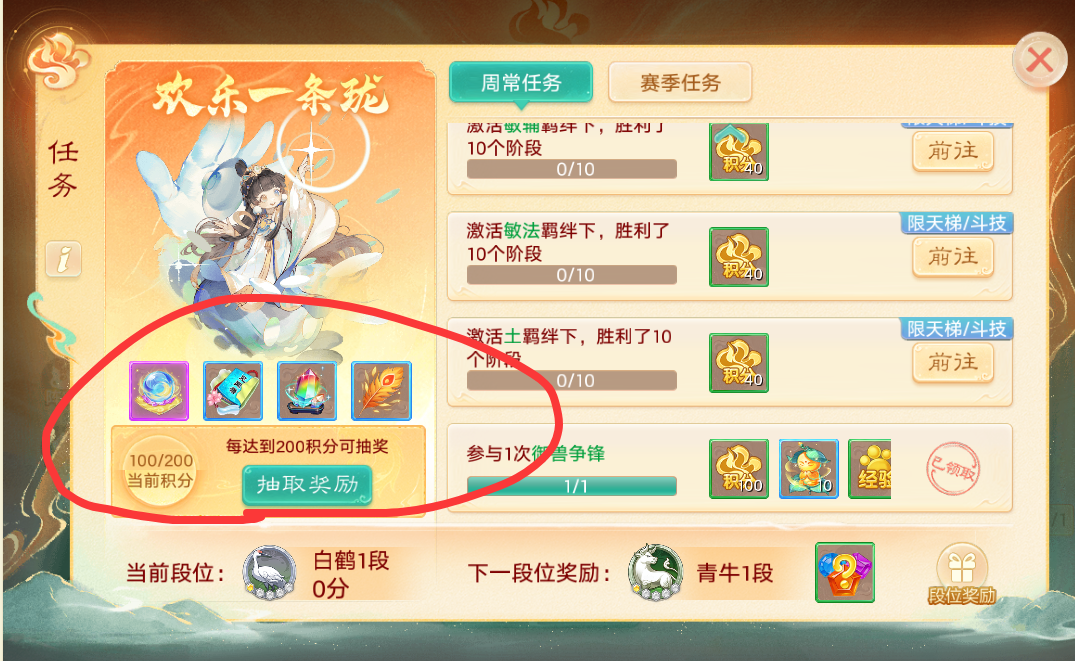1075x661 pixels.
Task: Select the rainbow crystal reward icon
Action: pos(307,391)
